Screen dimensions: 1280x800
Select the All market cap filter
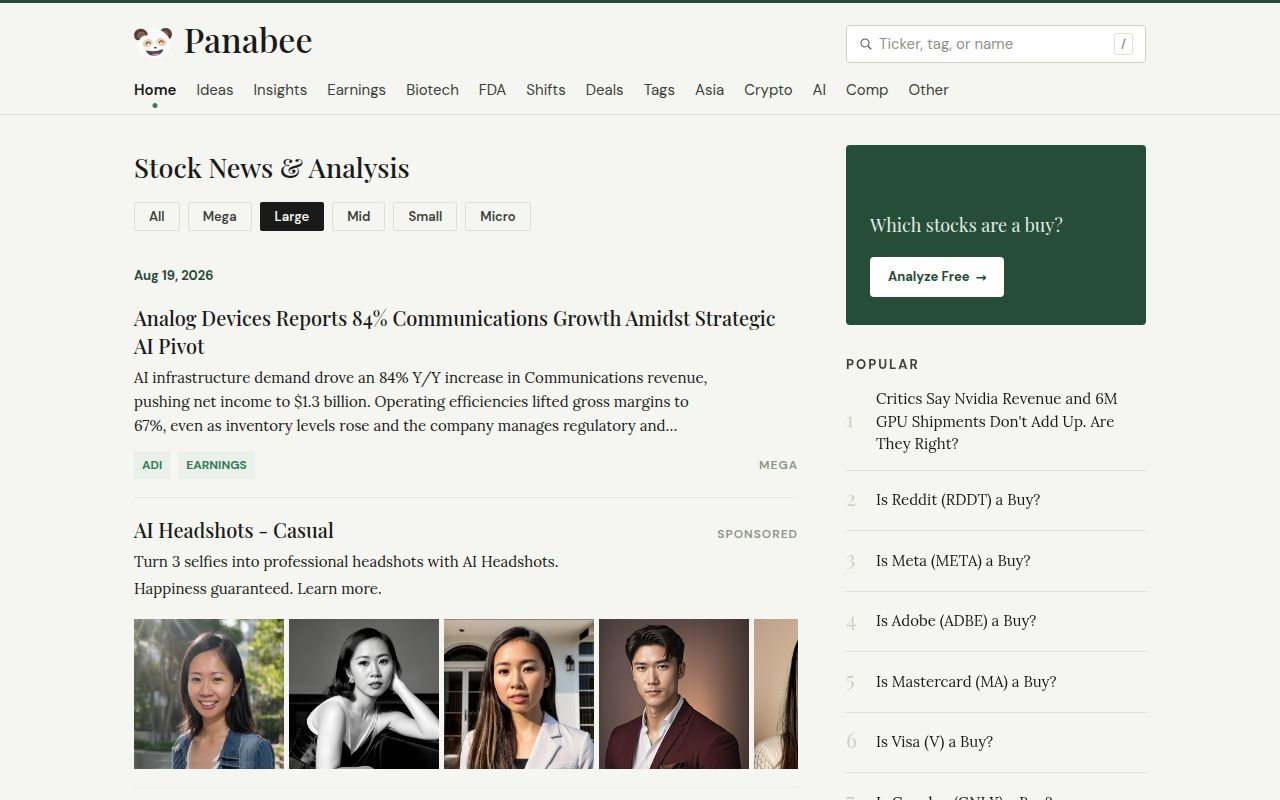click(157, 216)
